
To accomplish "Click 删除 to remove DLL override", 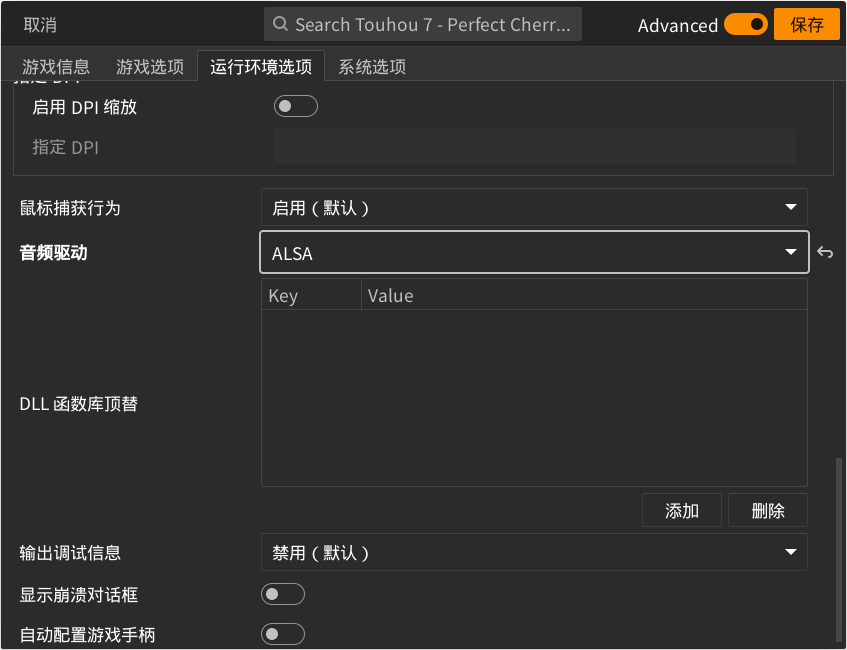I will click(768, 510).
